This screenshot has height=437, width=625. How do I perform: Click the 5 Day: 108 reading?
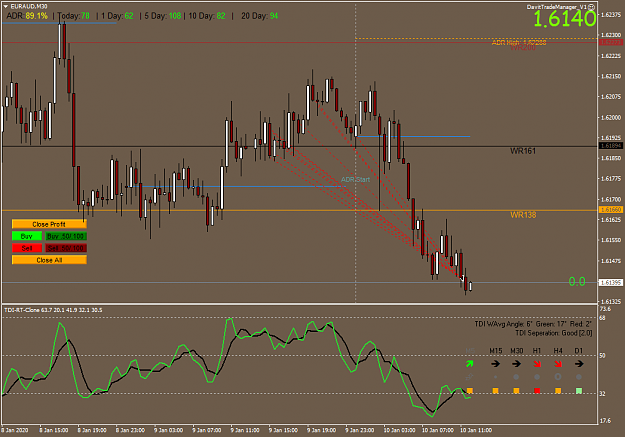(x=163, y=16)
